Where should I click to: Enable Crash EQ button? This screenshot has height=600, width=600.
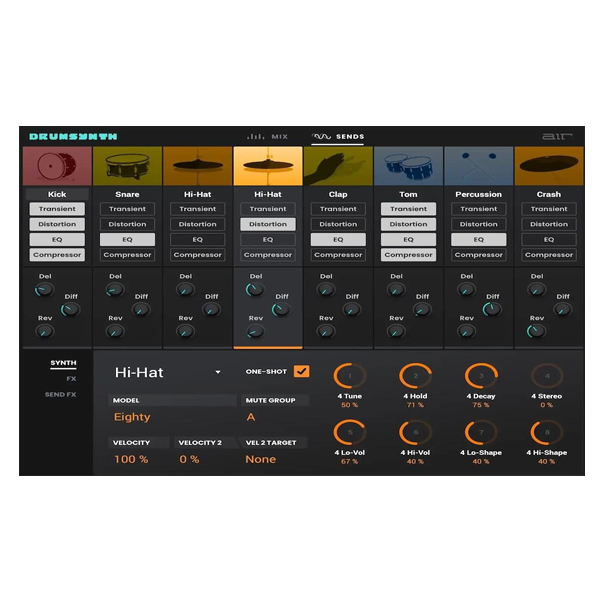pos(549,240)
